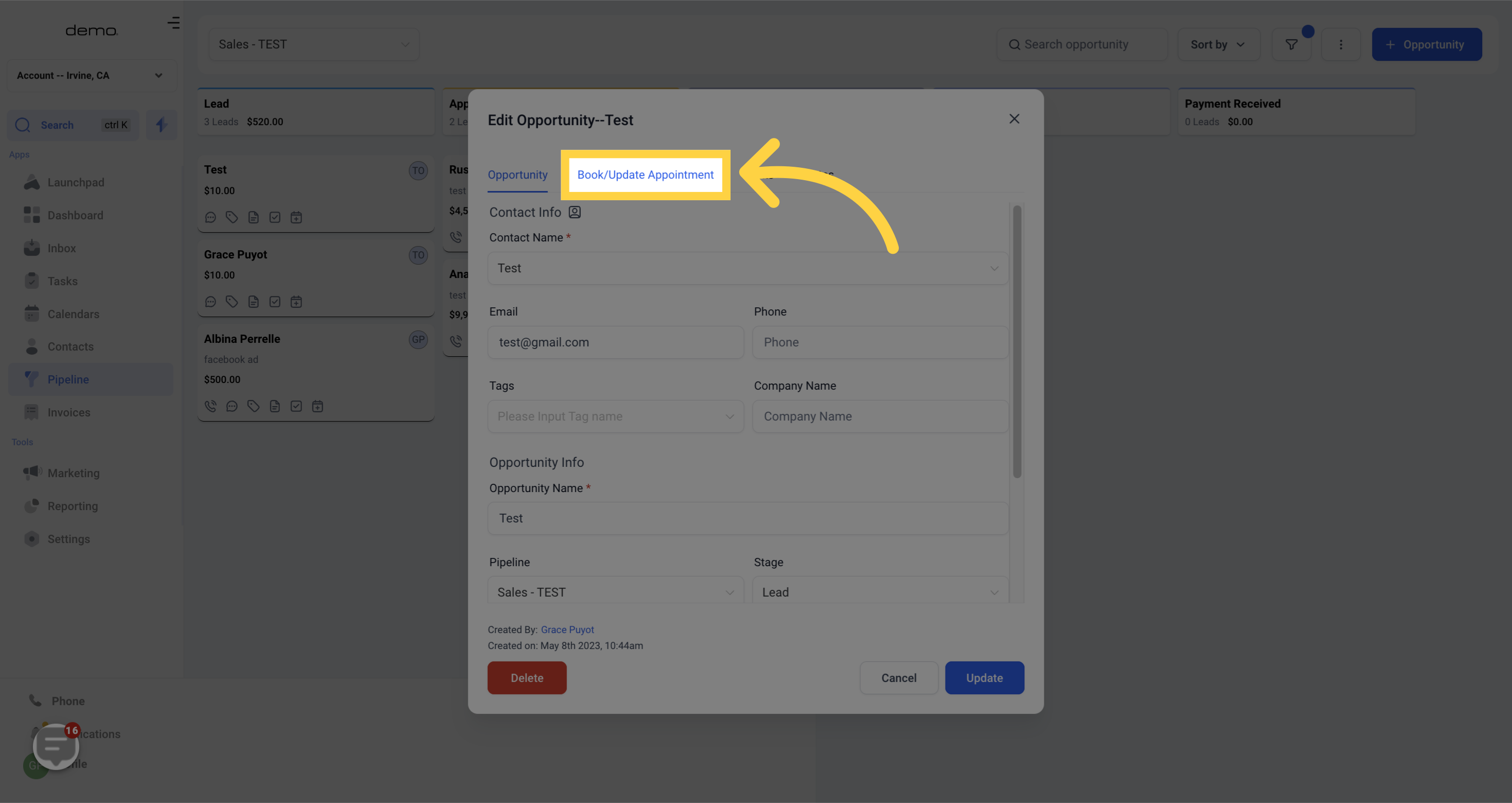Open the Tasks sidebar item
The height and width of the screenshot is (803, 1512).
62,281
